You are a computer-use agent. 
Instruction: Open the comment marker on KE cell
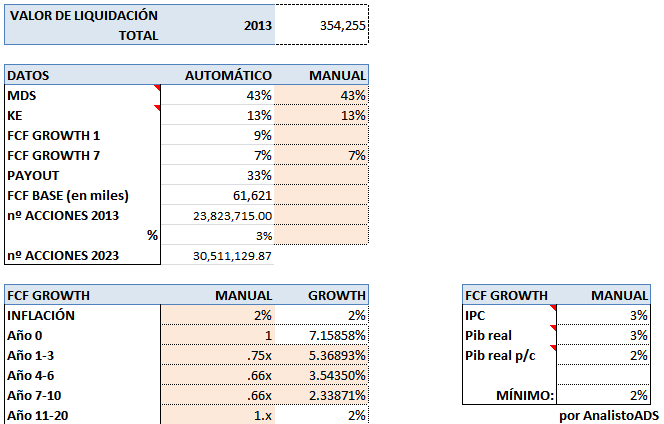tap(158, 108)
